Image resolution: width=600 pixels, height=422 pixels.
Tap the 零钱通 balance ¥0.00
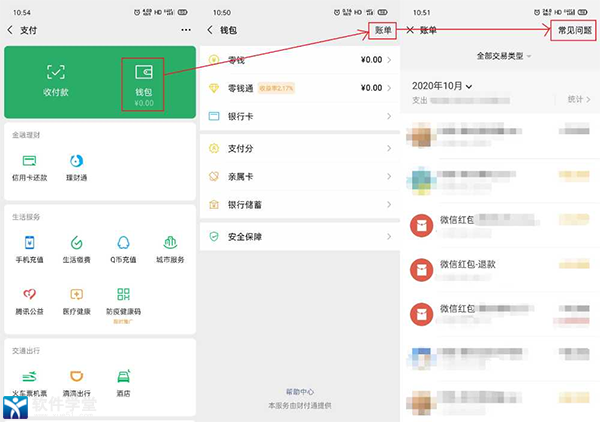[x=371, y=88]
